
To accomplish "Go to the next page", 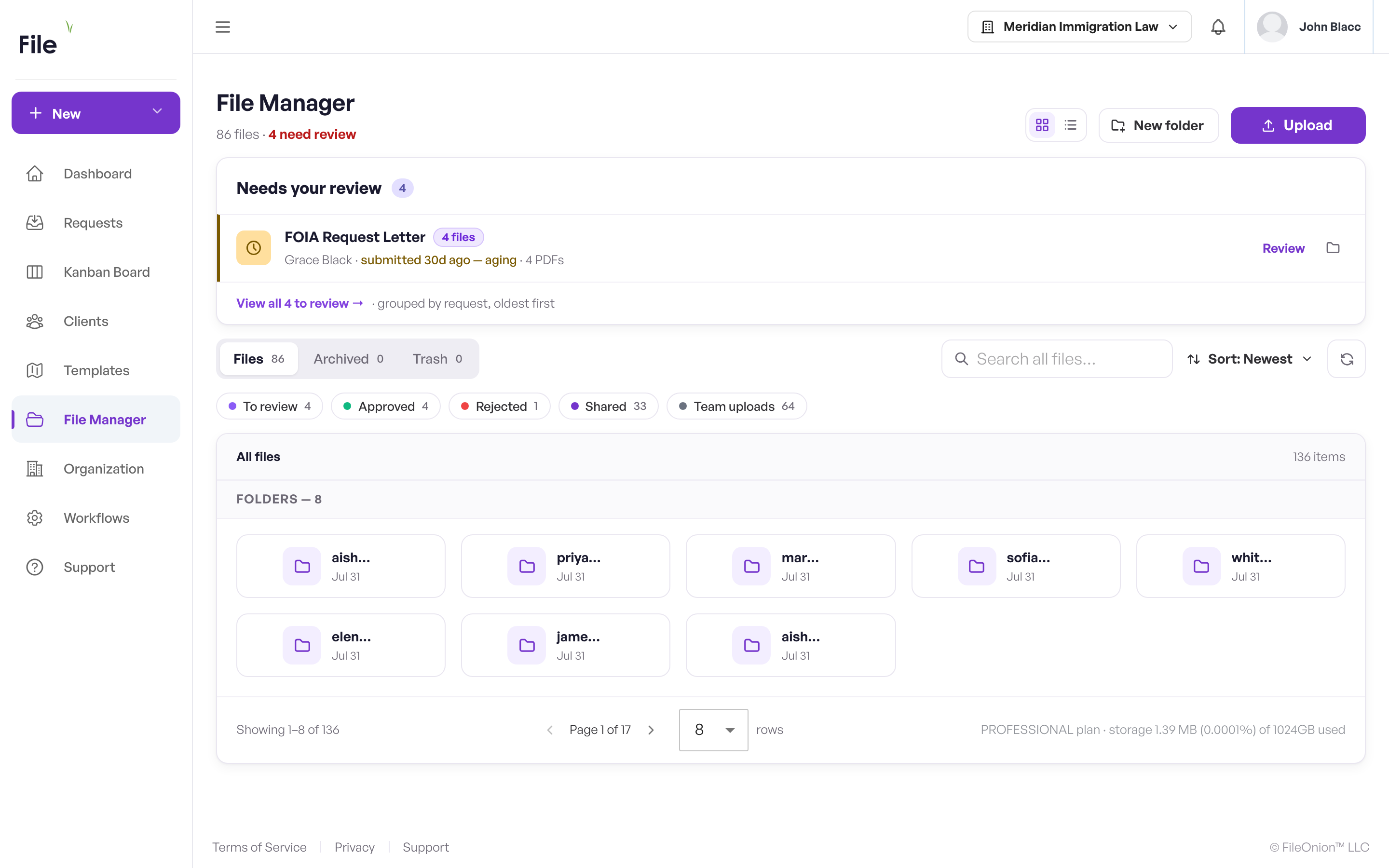I will (651, 730).
